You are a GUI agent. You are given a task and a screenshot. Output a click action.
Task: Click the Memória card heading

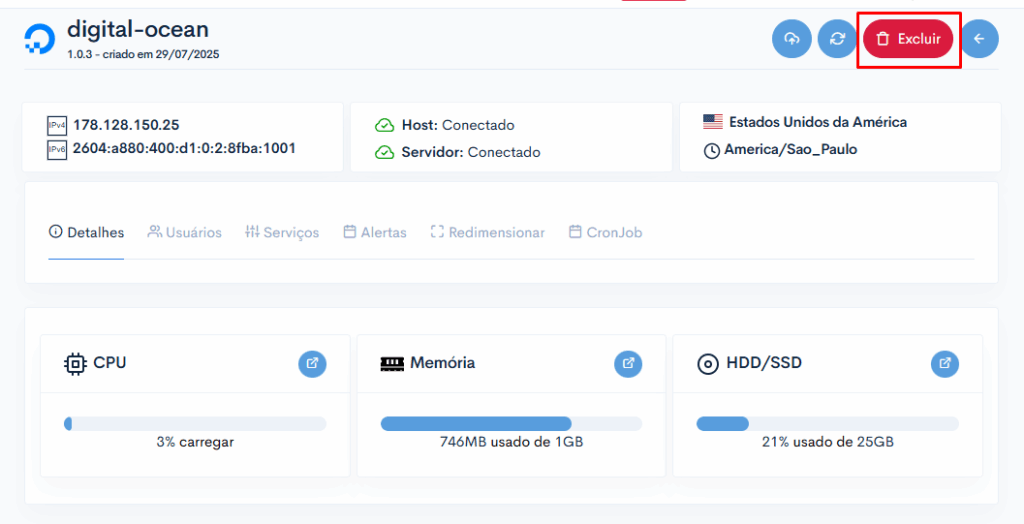tap(442, 363)
